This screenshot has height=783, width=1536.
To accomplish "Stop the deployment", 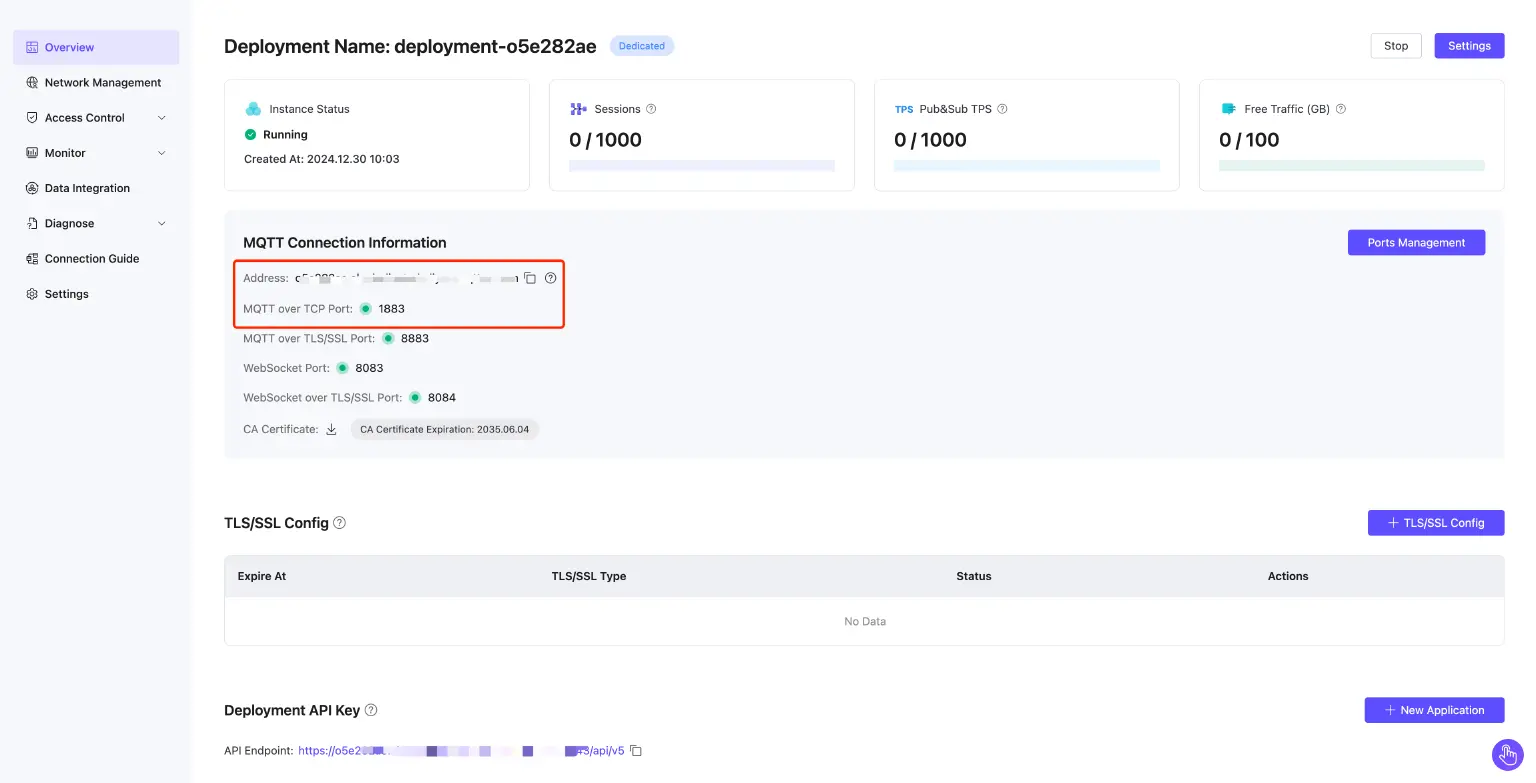I will 1395,45.
